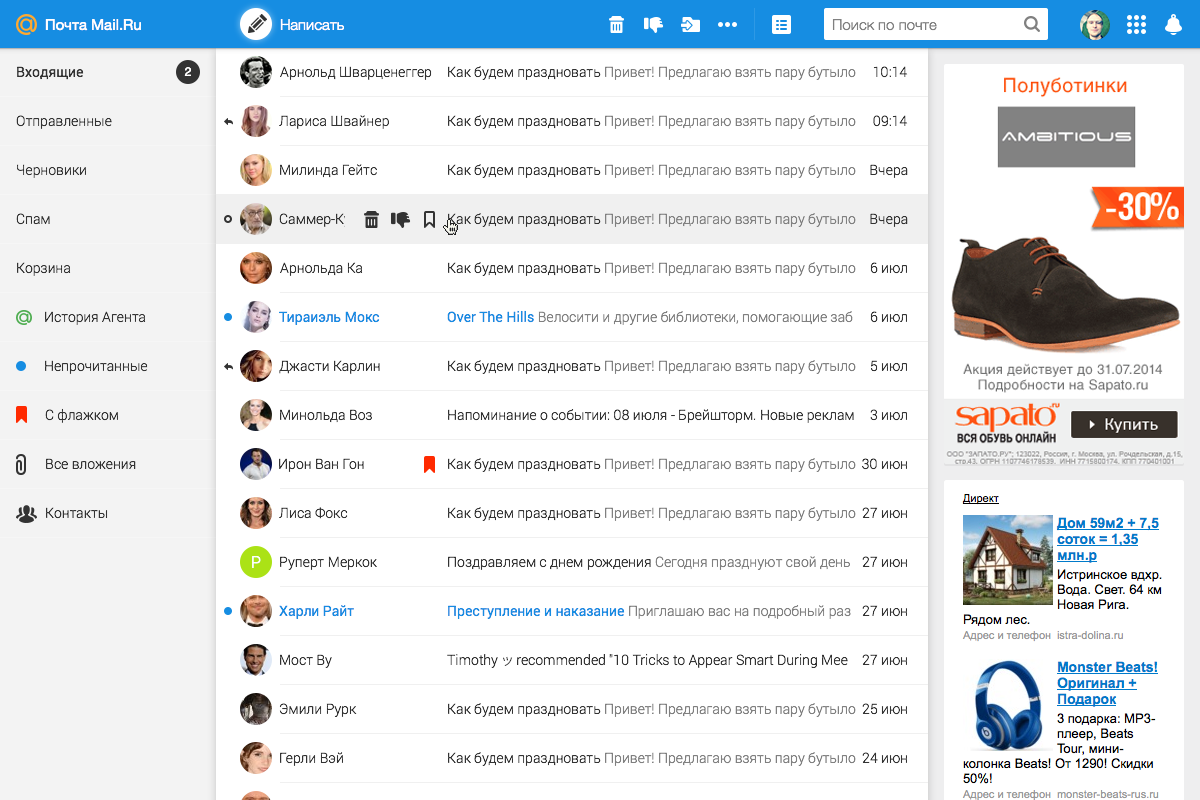Screen dimensions: 1200x800
Task: Delete messages with toolbar trash icon
Action: coord(617,25)
